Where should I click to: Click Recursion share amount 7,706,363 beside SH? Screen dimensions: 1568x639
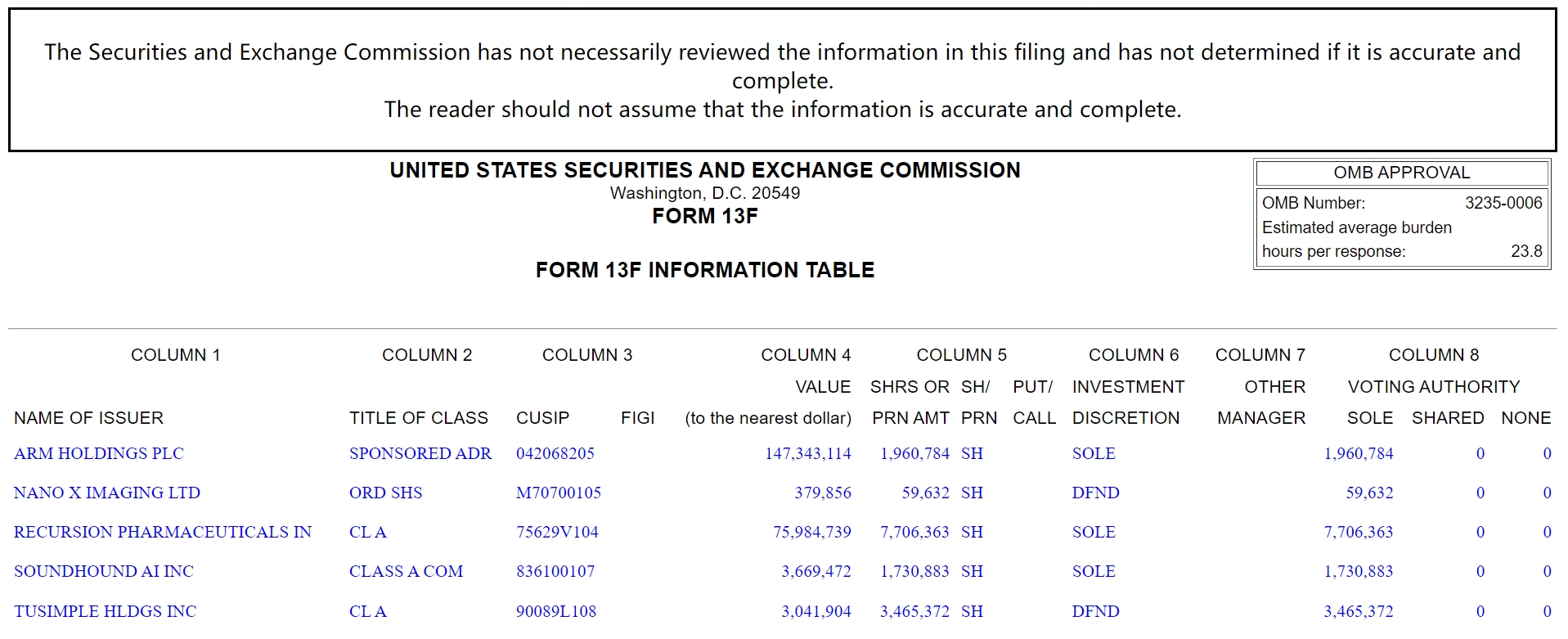click(914, 532)
